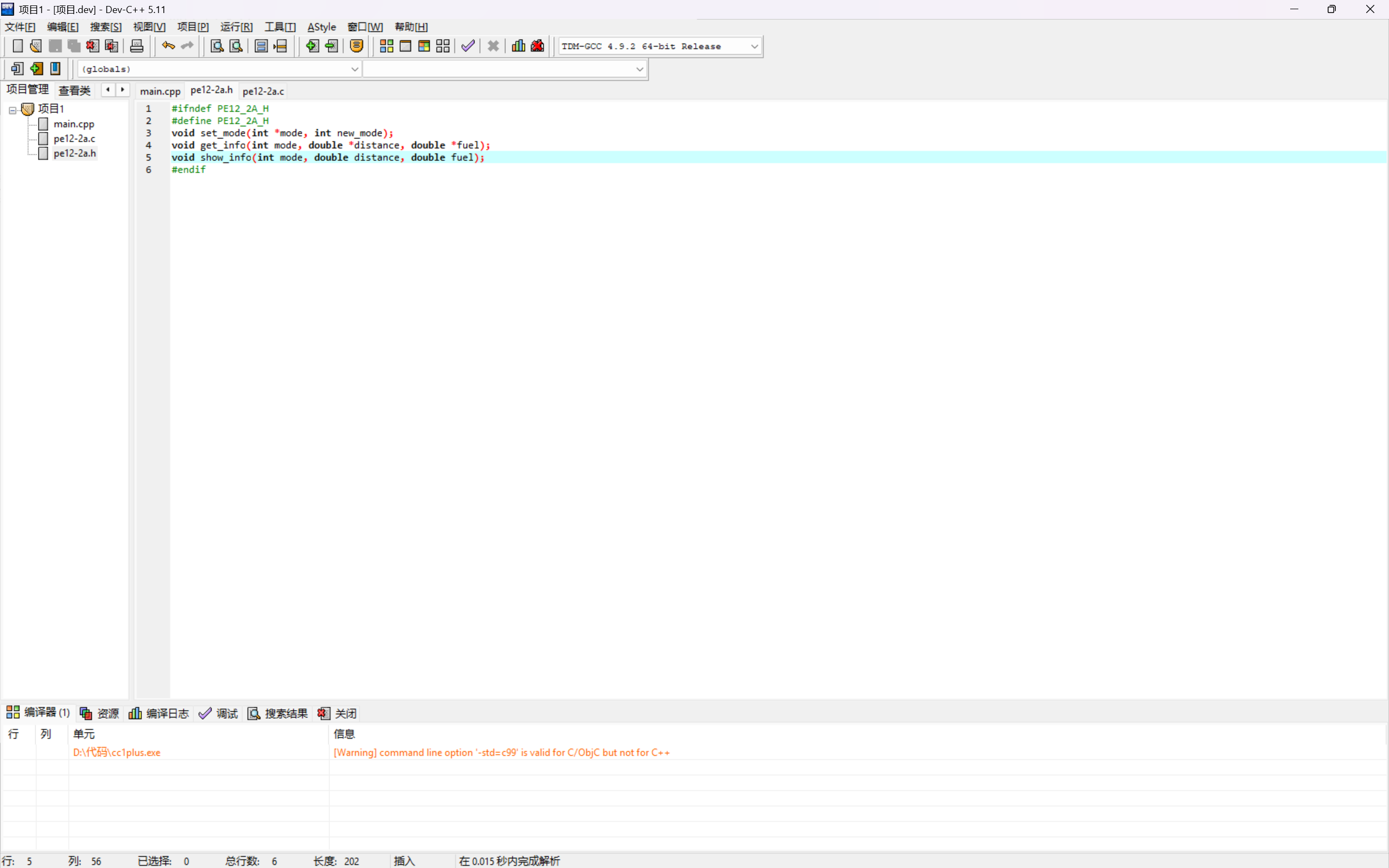Click the Undo arrow icon
Image resolution: width=1389 pixels, height=868 pixels.
(x=168, y=46)
